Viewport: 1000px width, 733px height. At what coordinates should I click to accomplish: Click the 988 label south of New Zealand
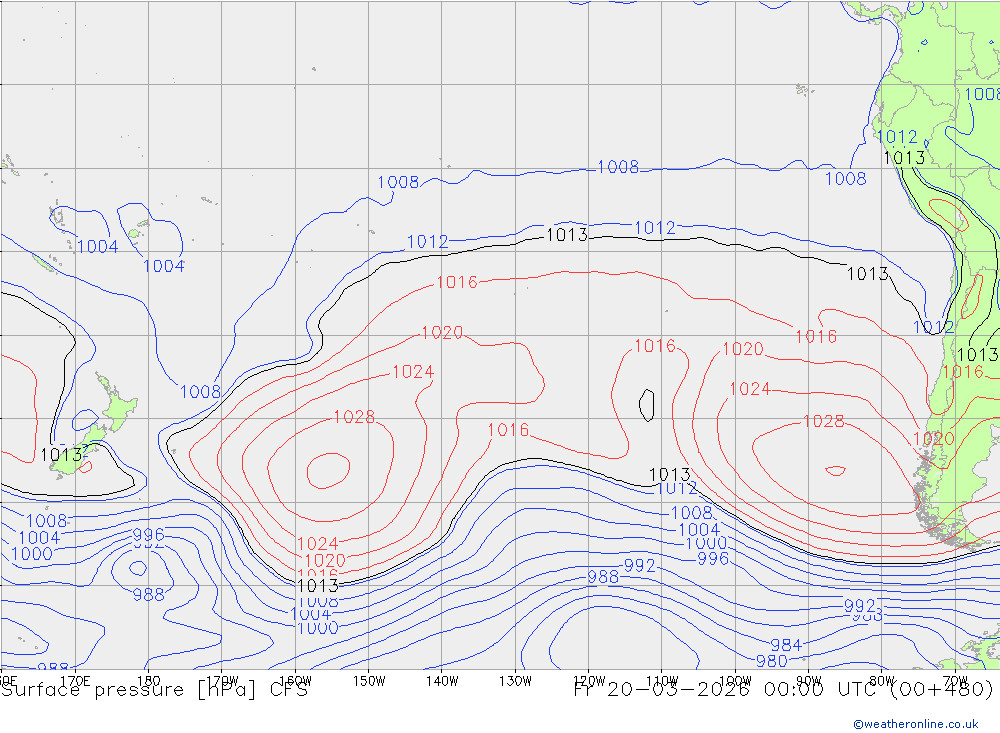click(x=149, y=595)
